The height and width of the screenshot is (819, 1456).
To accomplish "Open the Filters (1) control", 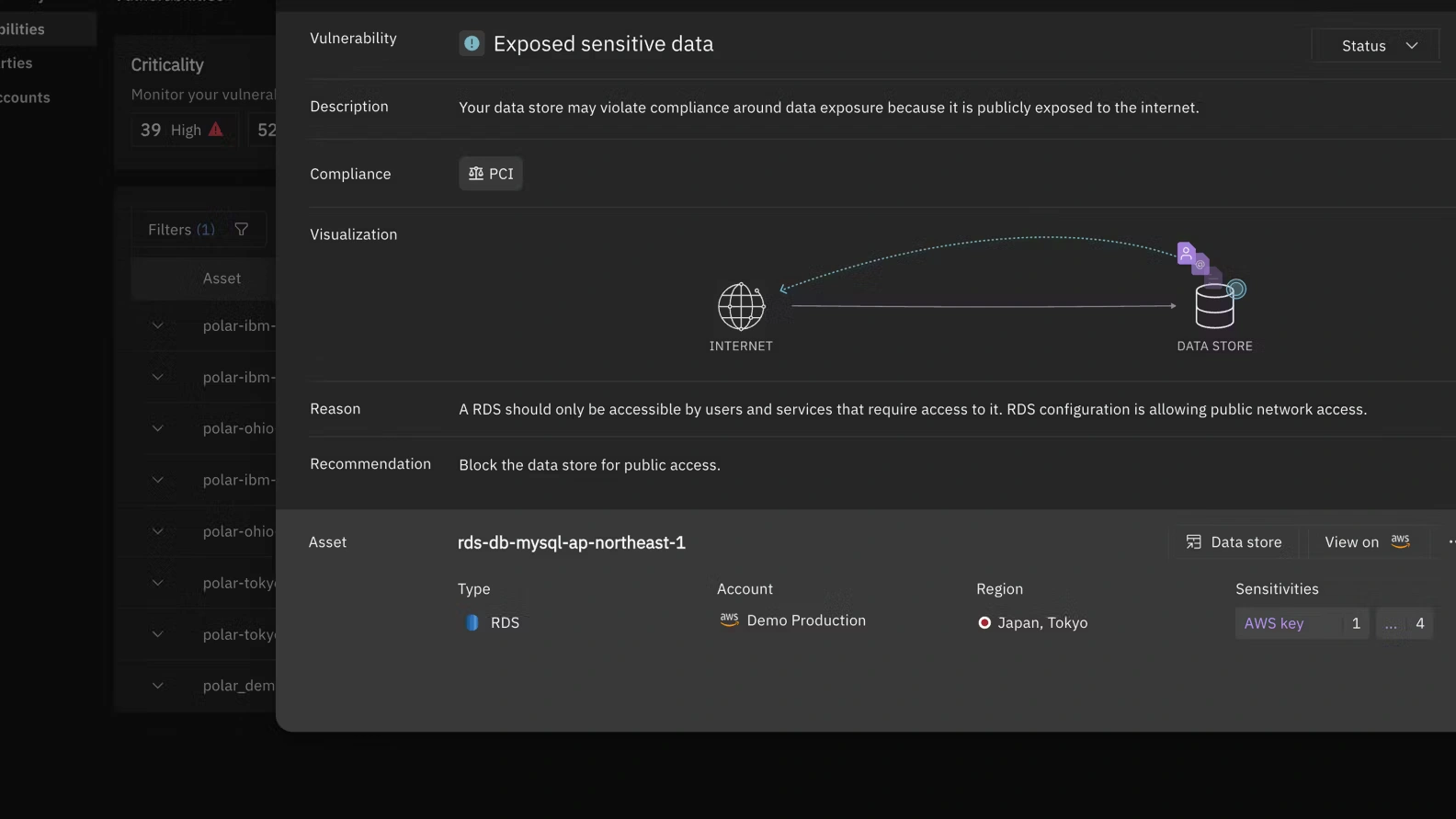I will click(x=182, y=229).
